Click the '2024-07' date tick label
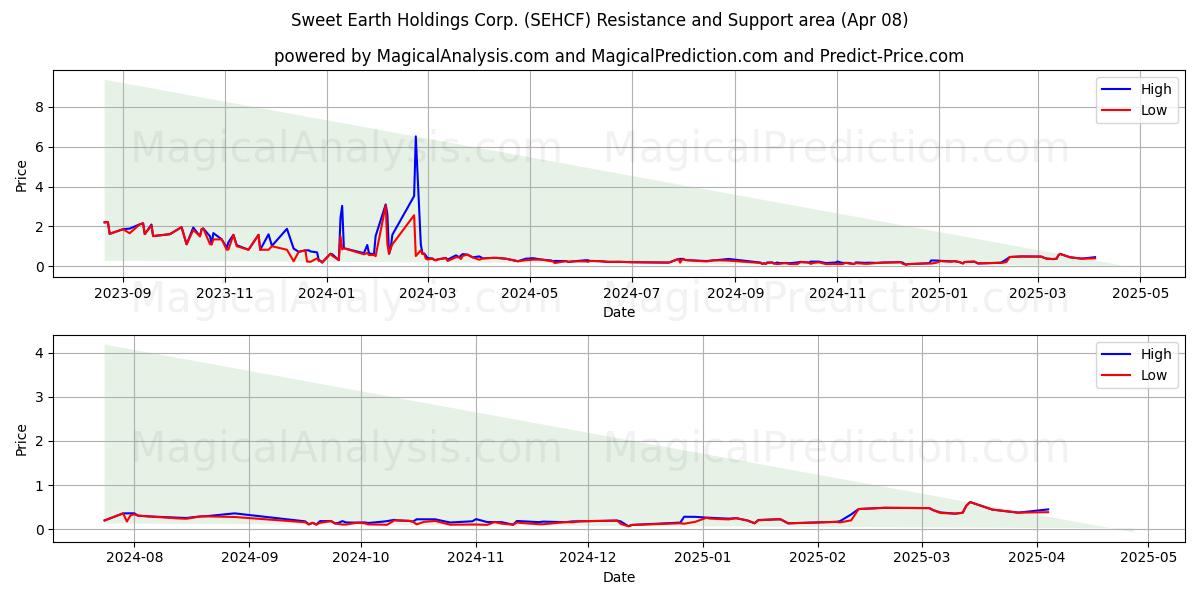 point(633,293)
